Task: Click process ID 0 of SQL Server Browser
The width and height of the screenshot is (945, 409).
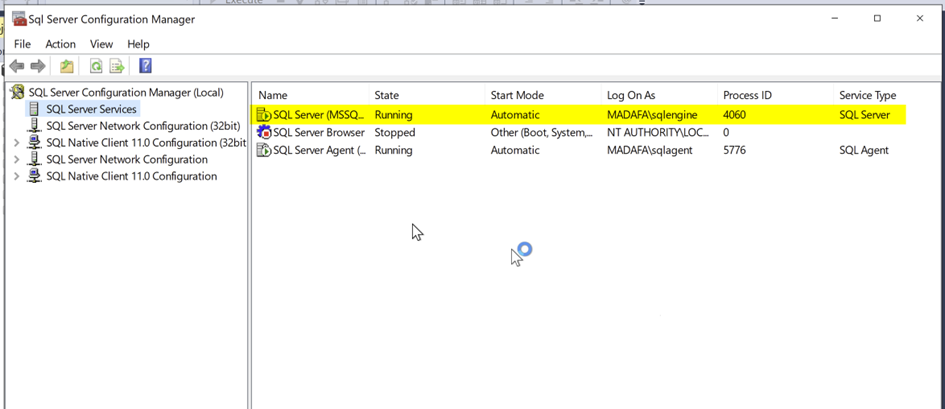Action: 726,133
